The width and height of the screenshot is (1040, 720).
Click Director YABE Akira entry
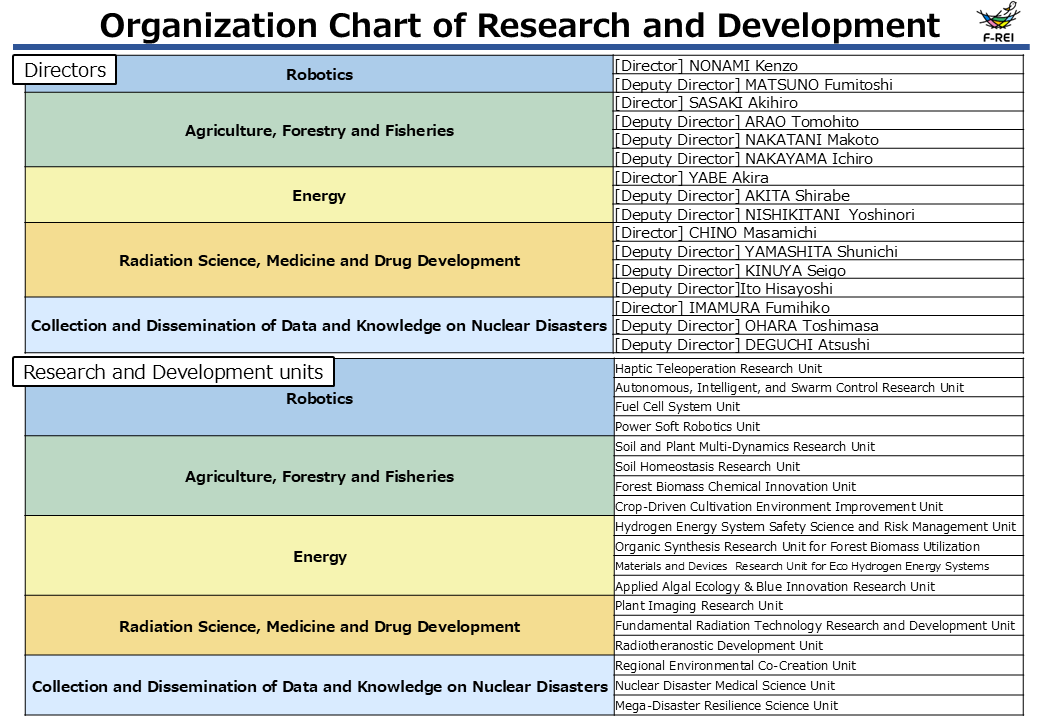click(691, 178)
